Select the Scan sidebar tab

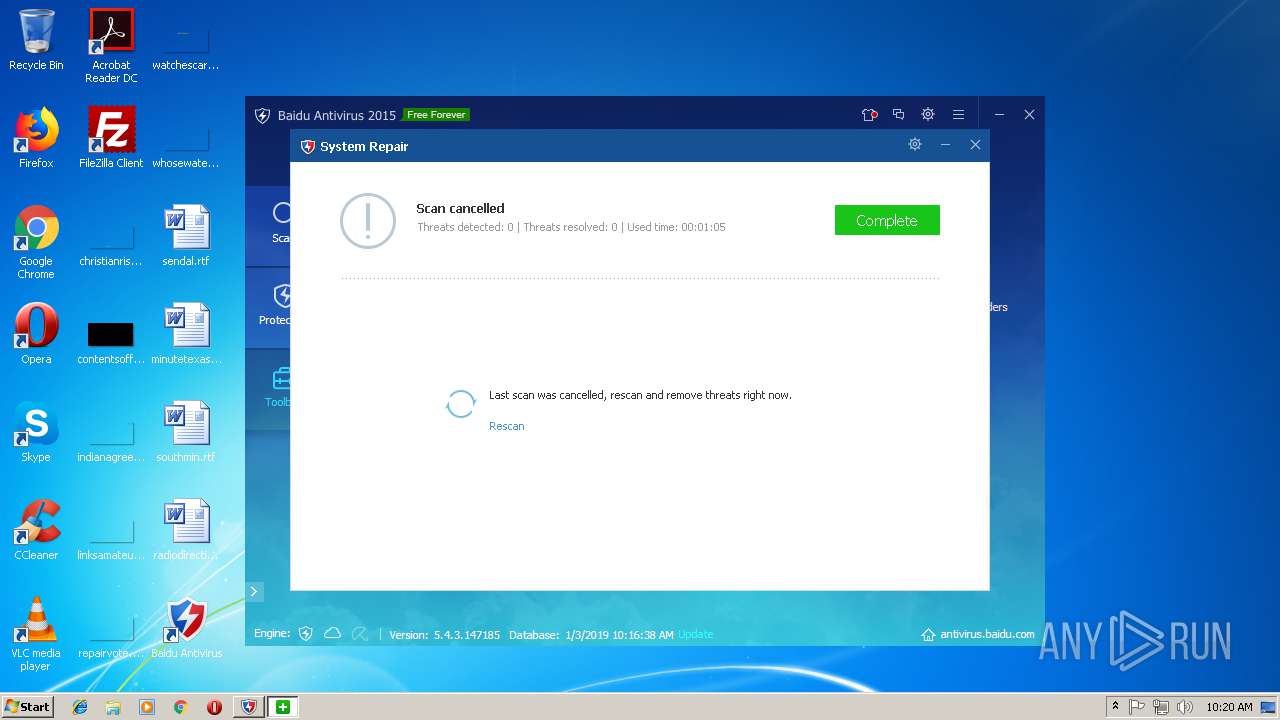(x=268, y=225)
